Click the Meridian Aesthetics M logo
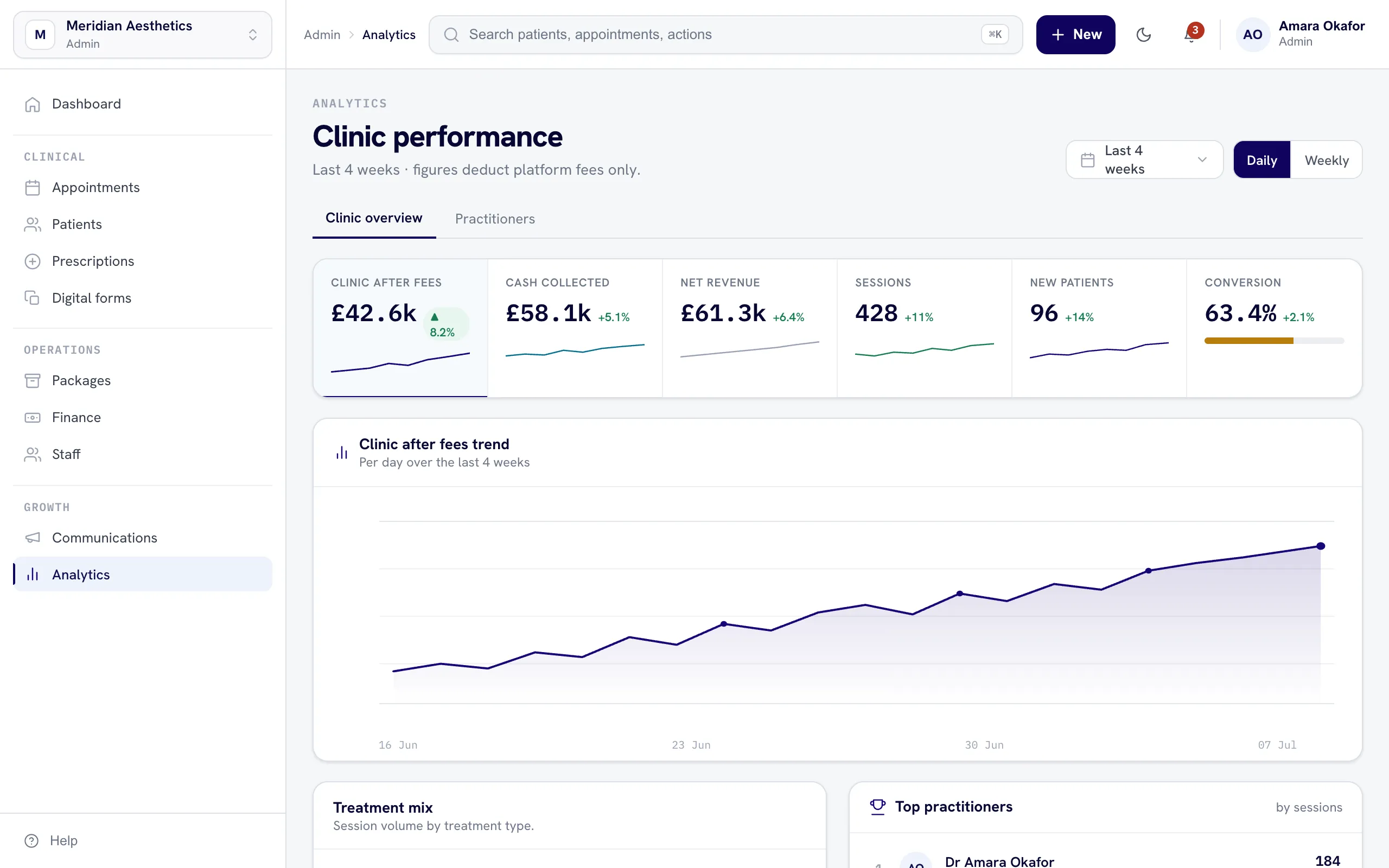Screen dimensions: 1389x868 tap(40, 34)
